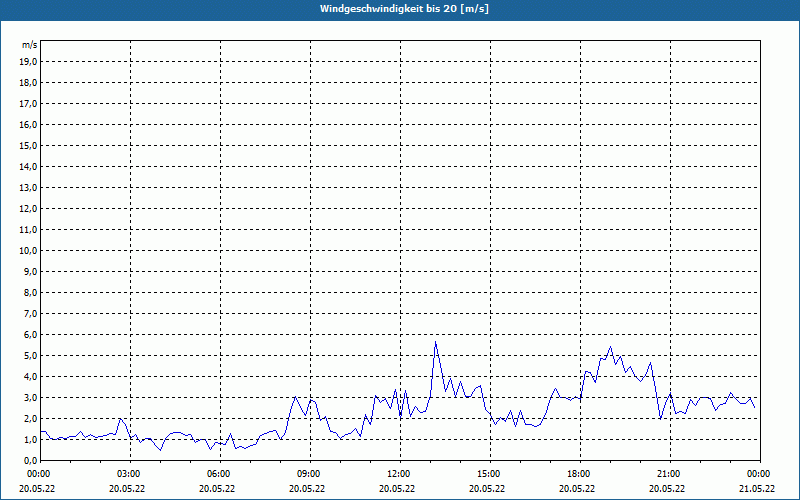This screenshot has height=500, width=800.
Task: Select the 8,0 y-axis label
Action: coord(31,292)
